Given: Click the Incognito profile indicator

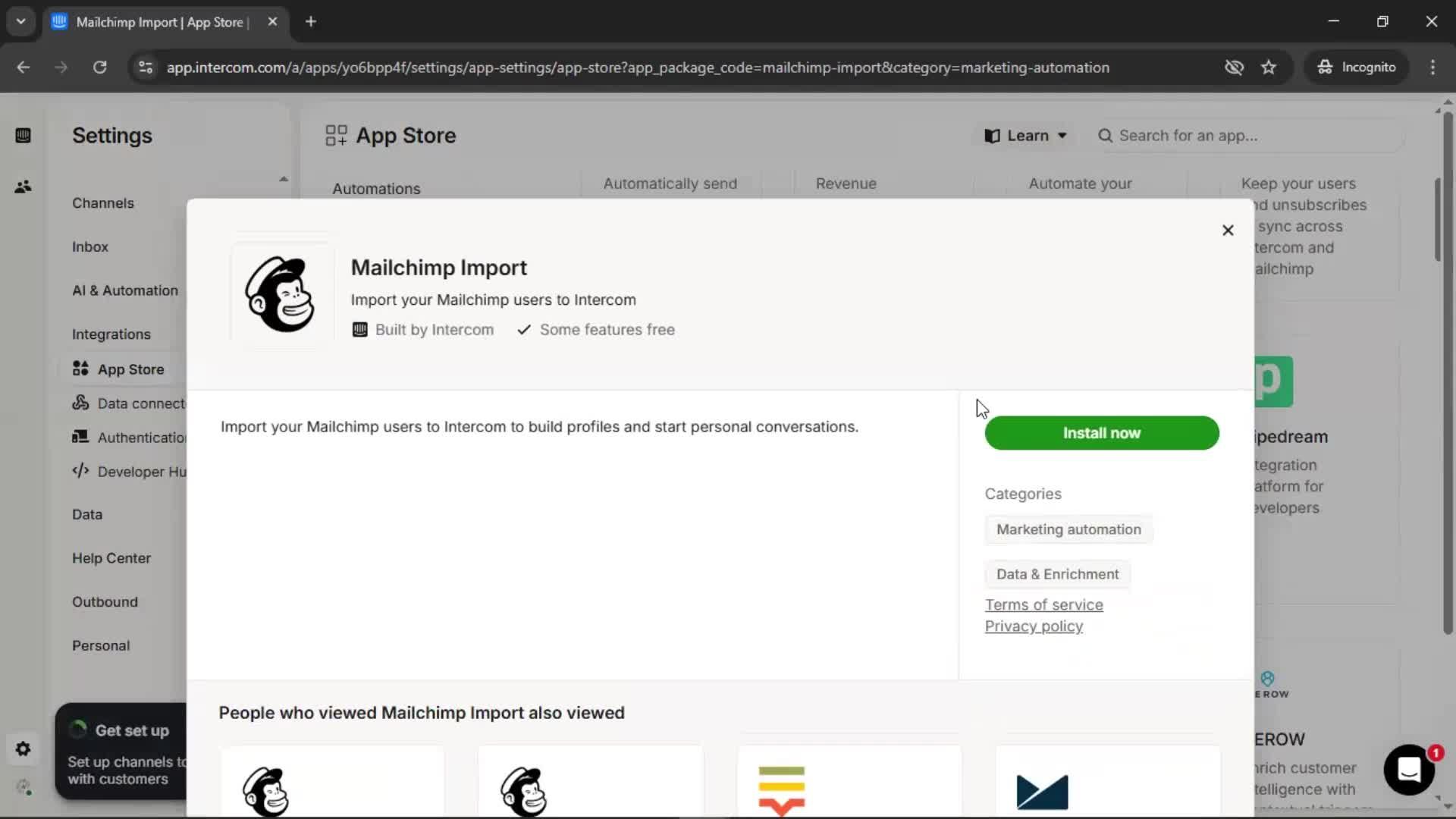Looking at the screenshot, I should [1356, 67].
